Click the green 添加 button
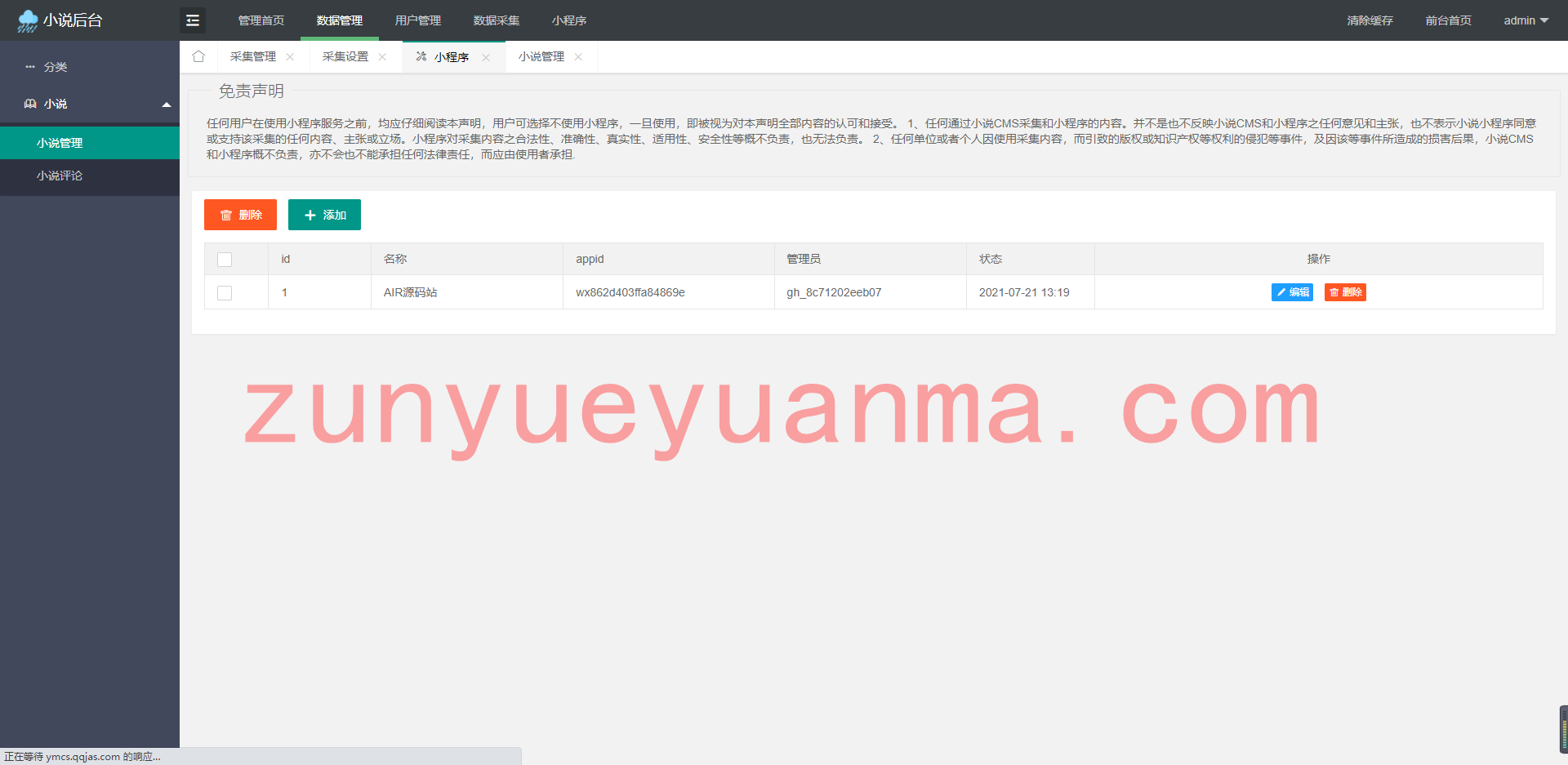1568x765 pixels. tap(324, 215)
